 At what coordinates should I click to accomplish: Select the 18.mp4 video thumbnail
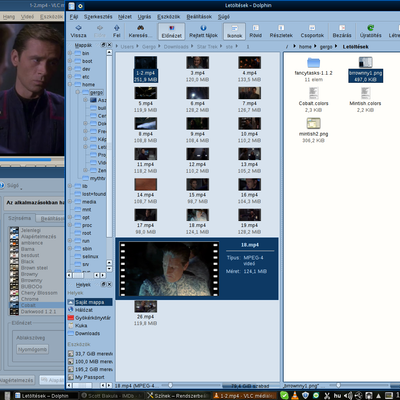(x=197, y=215)
